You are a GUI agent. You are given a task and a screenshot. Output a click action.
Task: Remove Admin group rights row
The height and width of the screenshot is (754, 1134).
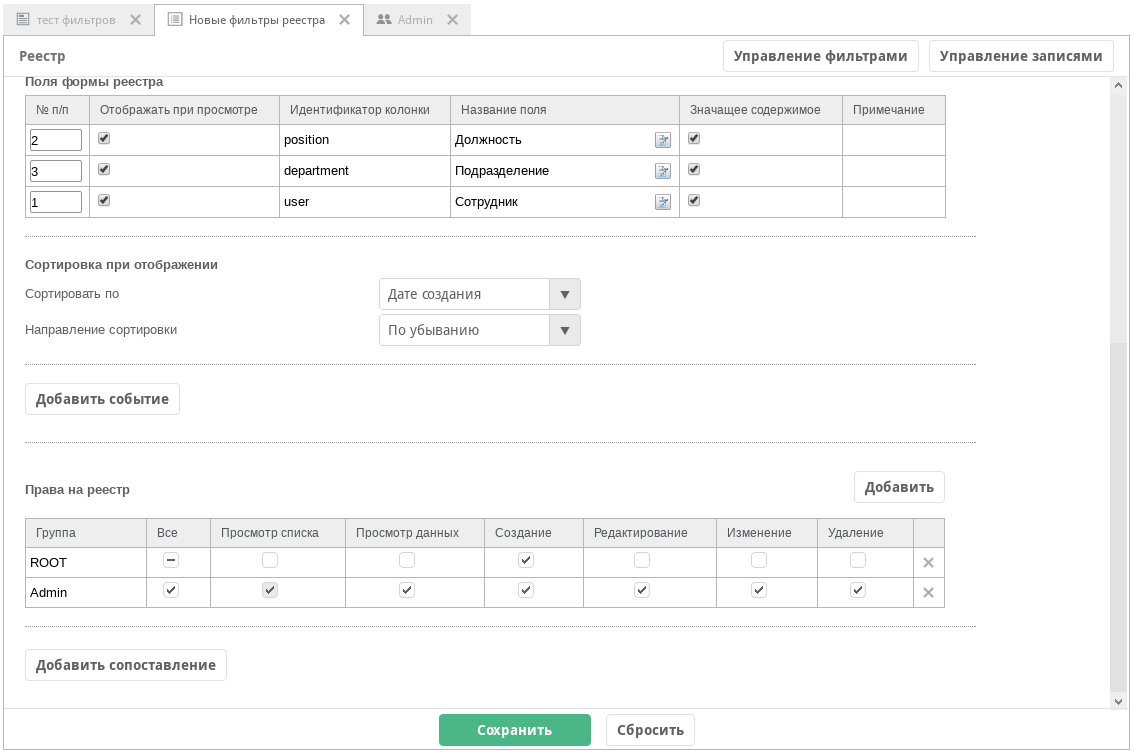929,593
